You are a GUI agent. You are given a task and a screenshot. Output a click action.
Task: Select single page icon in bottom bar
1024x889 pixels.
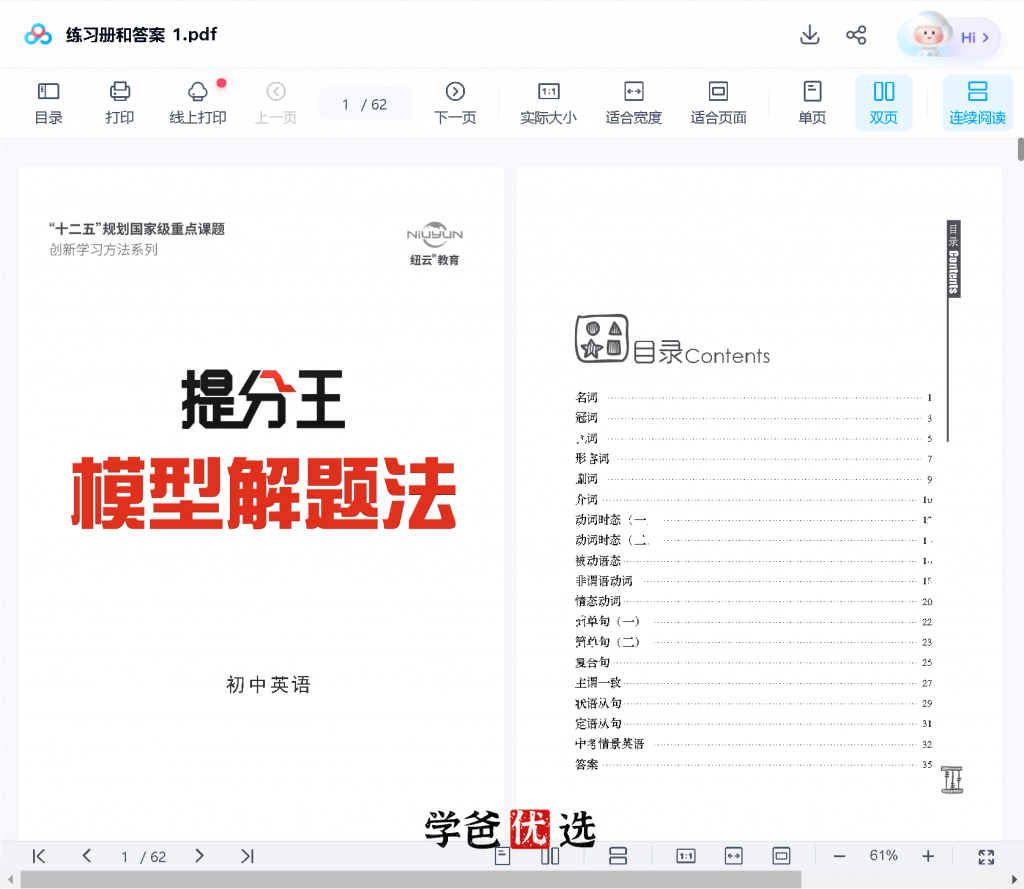[x=502, y=856]
